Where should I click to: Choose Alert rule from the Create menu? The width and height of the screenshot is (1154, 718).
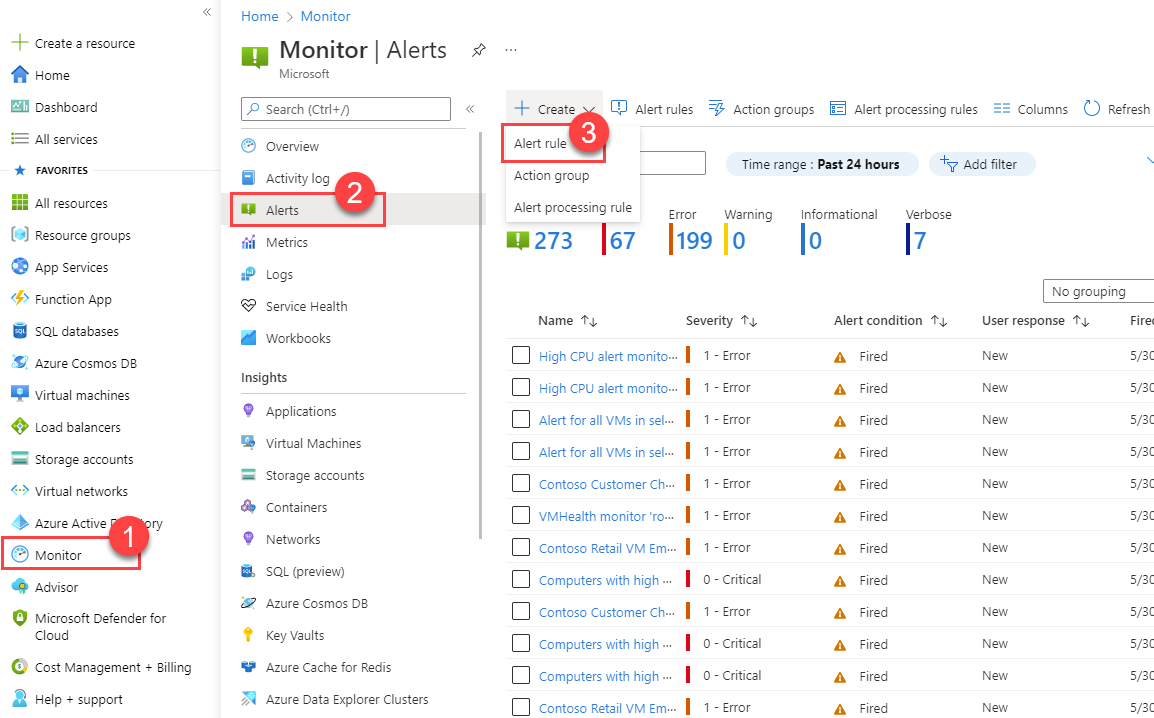click(x=540, y=143)
